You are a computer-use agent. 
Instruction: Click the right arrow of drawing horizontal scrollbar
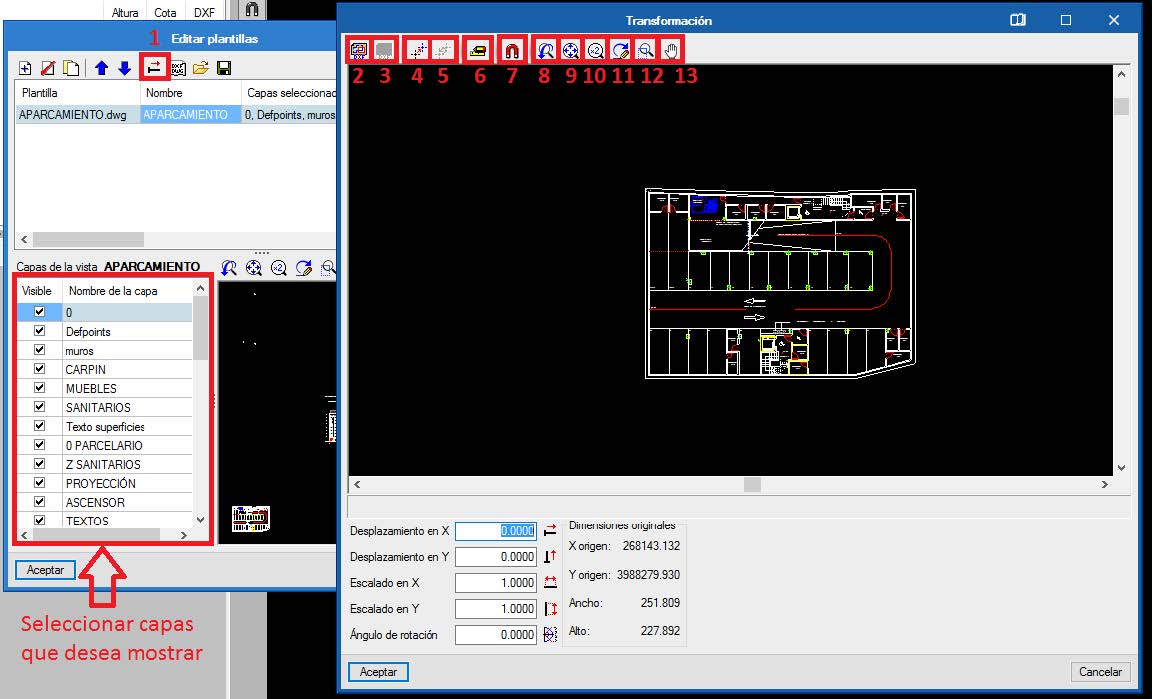(x=1105, y=484)
